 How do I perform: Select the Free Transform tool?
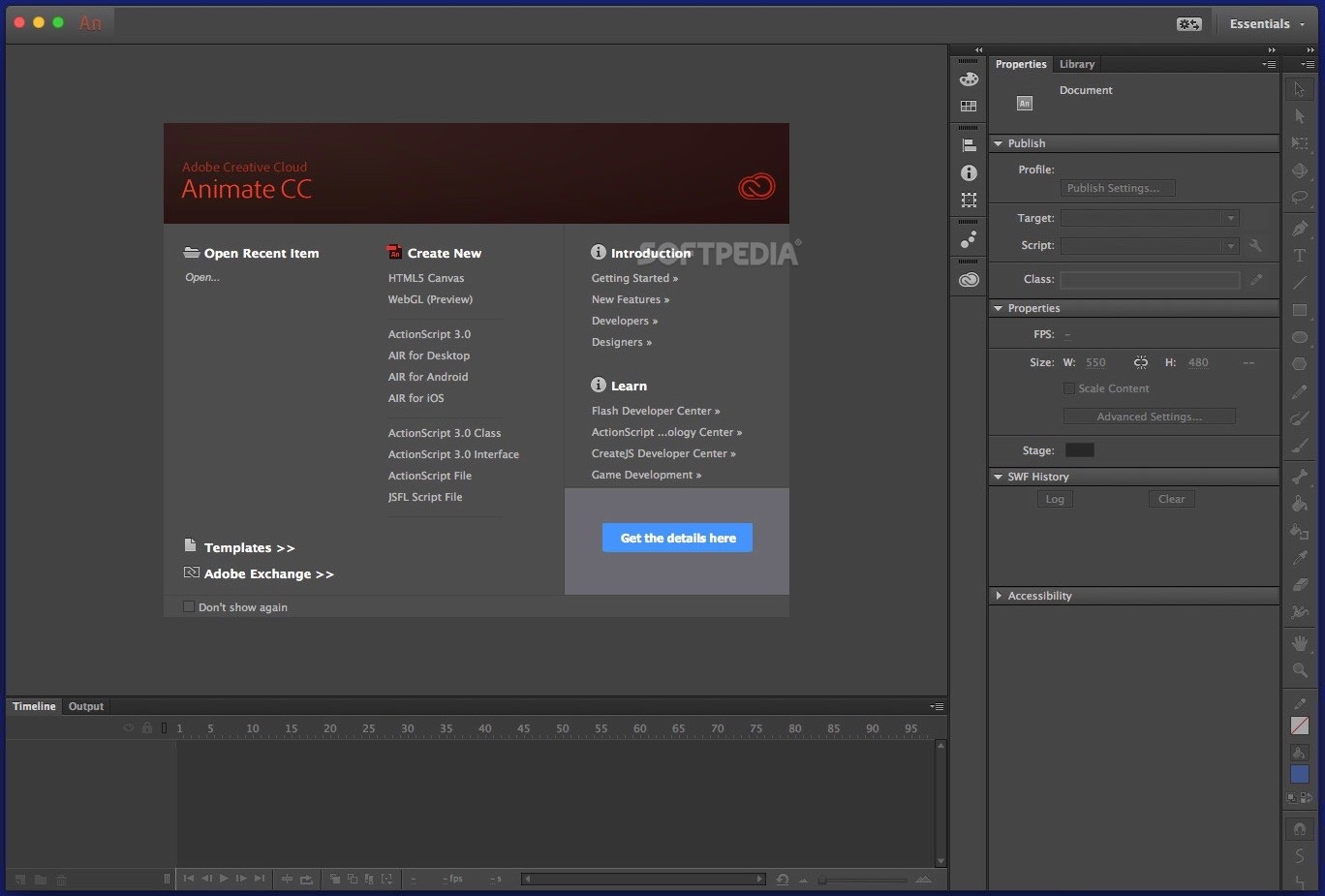point(1300,143)
